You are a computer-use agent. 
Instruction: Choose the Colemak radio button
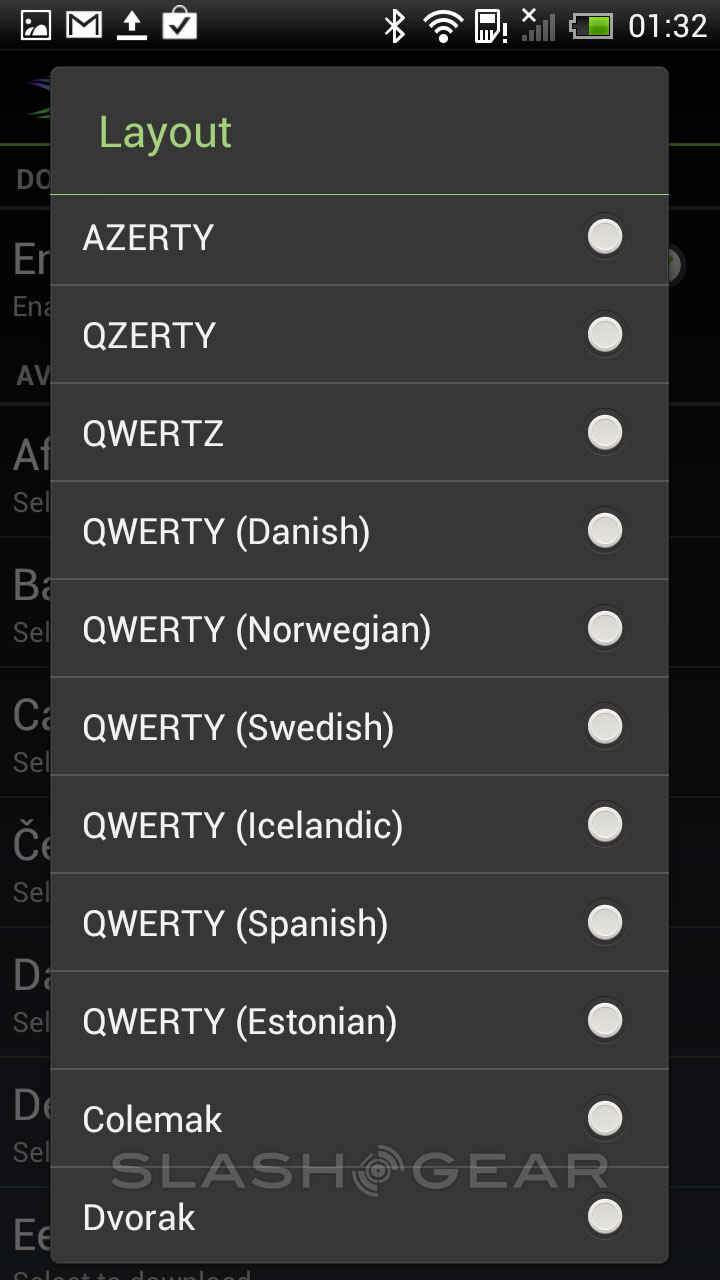tap(604, 1119)
